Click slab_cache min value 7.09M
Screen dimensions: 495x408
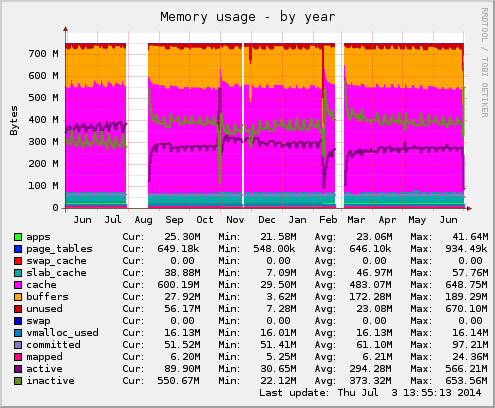tap(282, 273)
